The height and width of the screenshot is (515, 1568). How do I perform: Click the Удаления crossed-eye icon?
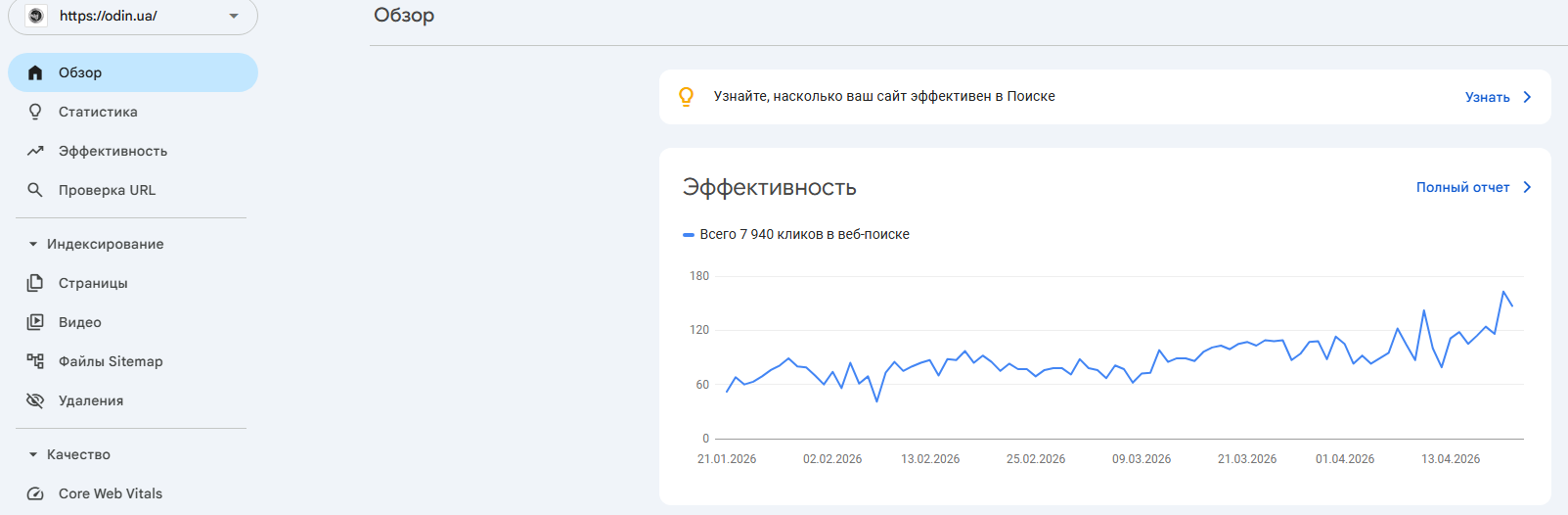coord(35,400)
